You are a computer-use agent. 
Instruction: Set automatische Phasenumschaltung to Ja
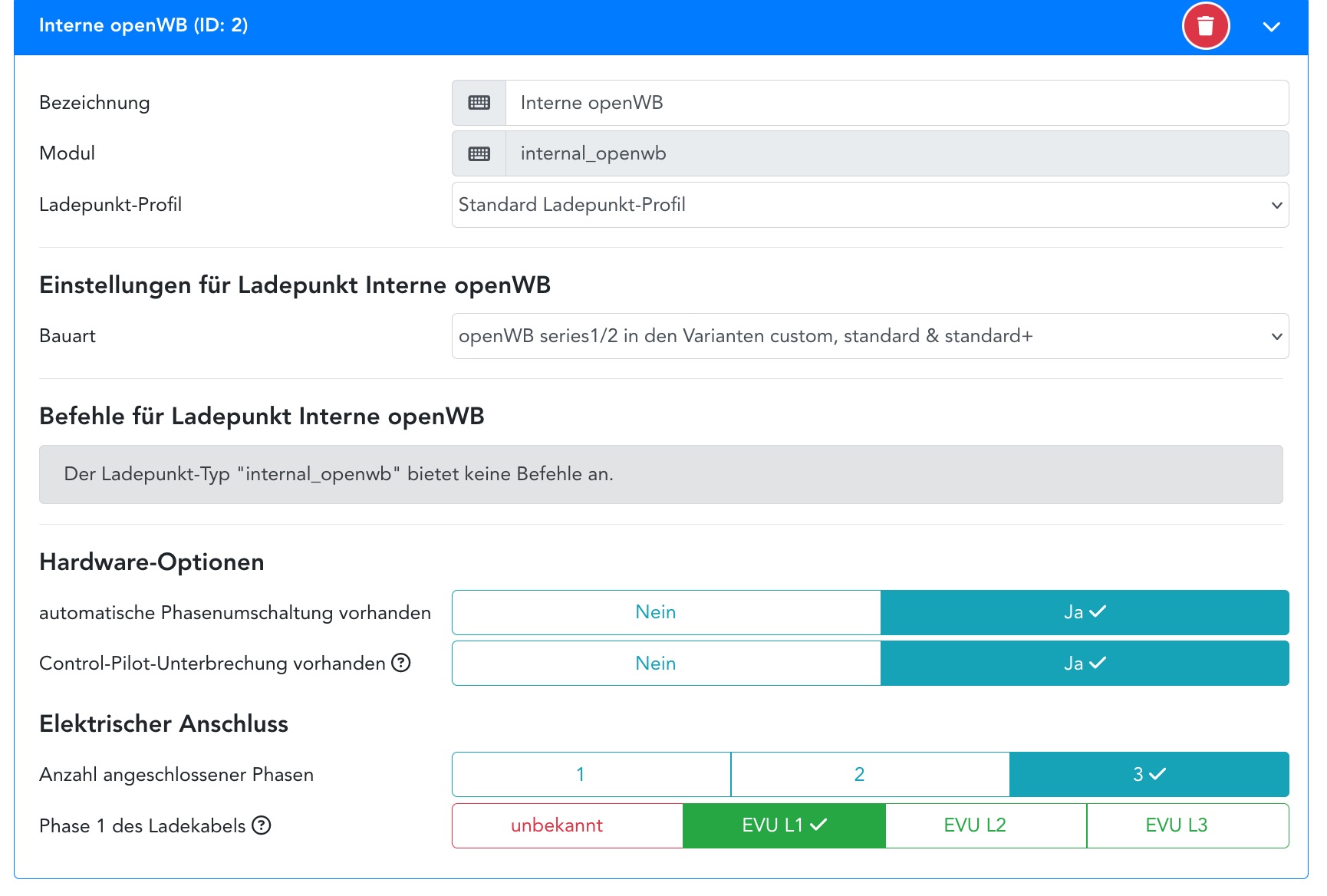[x=1085, y=612]
